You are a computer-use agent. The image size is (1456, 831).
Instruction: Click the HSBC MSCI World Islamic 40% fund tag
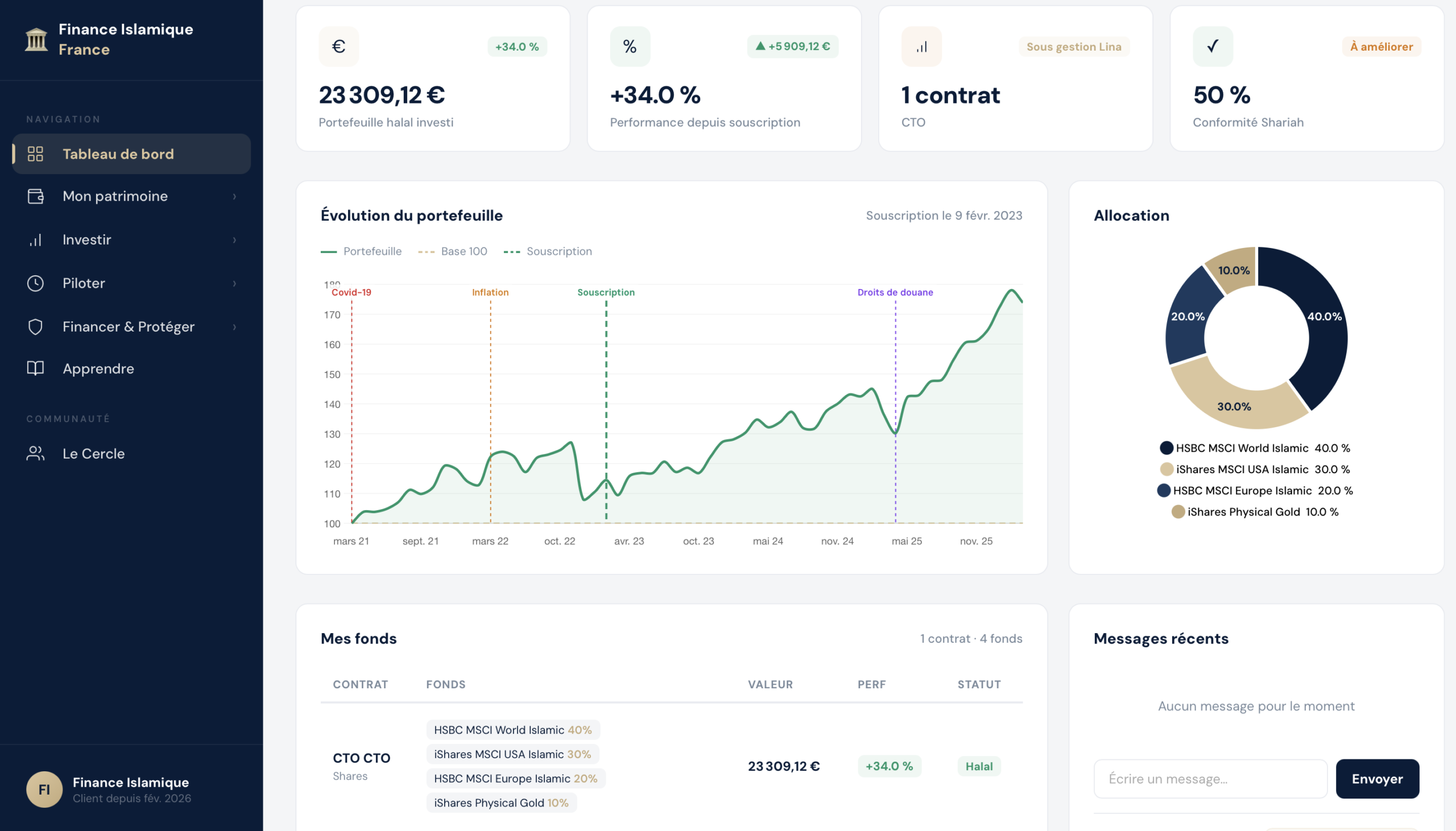pyautogui.click(x=513, y=729)
